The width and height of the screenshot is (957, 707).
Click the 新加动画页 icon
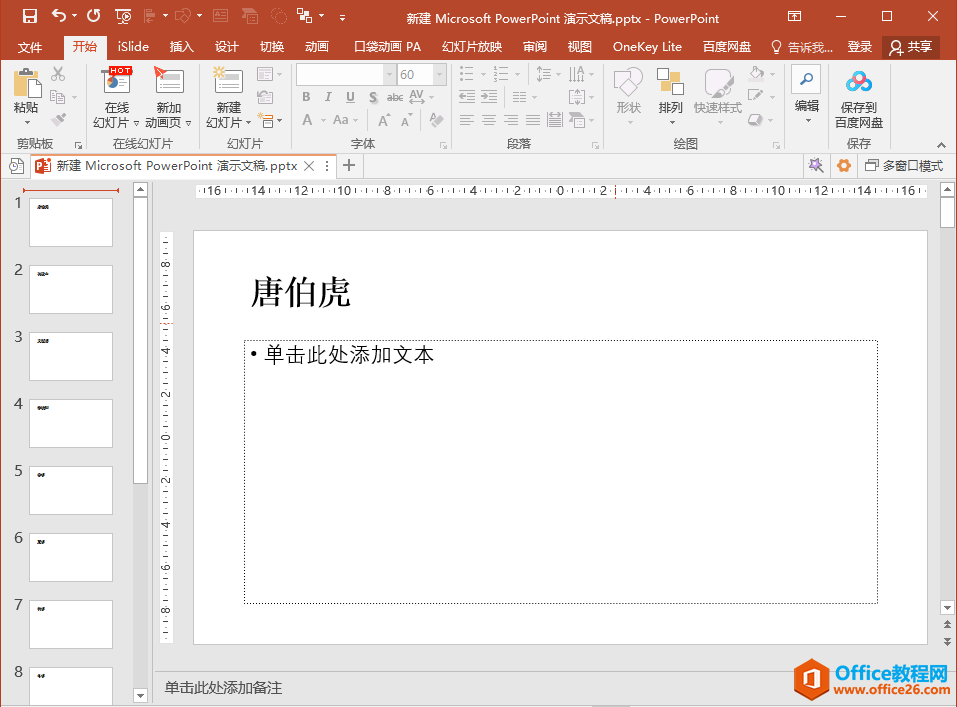point(168,82)
